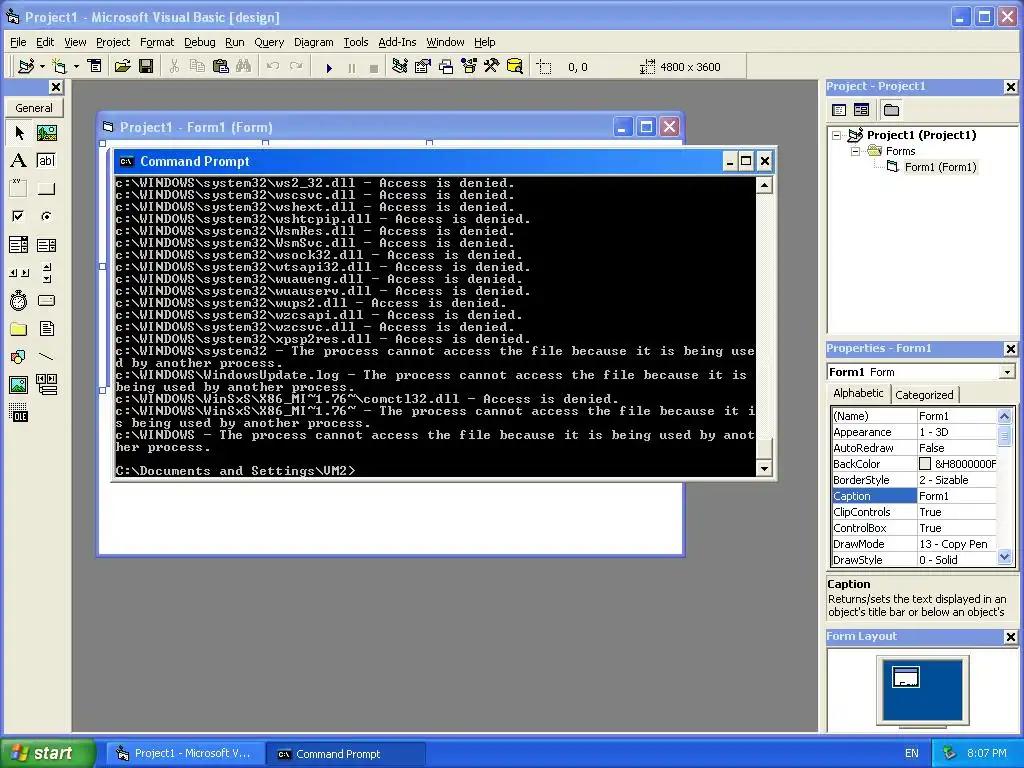Image resolution: width=1024 pixels, height=768 pixels.
Task: Click the BackColor color swatch
Action: click(x=925, y=464)
